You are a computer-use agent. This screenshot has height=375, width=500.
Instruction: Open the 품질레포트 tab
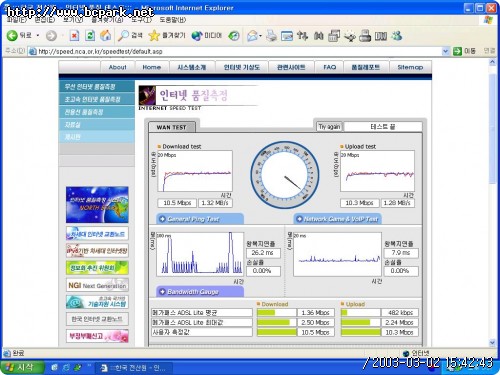pos(366,67)
